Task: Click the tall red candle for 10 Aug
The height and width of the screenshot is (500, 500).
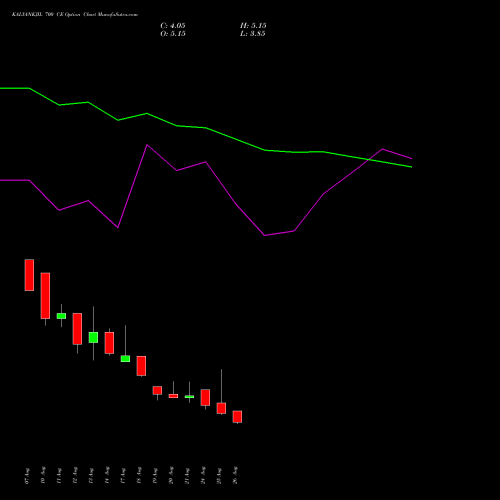Action: click(45, 296)
